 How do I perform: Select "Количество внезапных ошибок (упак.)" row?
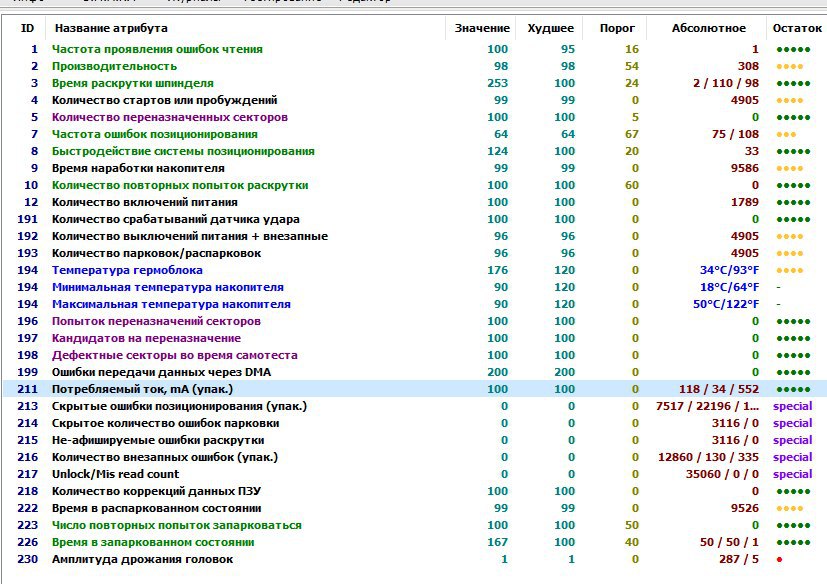tap(415, 457)
